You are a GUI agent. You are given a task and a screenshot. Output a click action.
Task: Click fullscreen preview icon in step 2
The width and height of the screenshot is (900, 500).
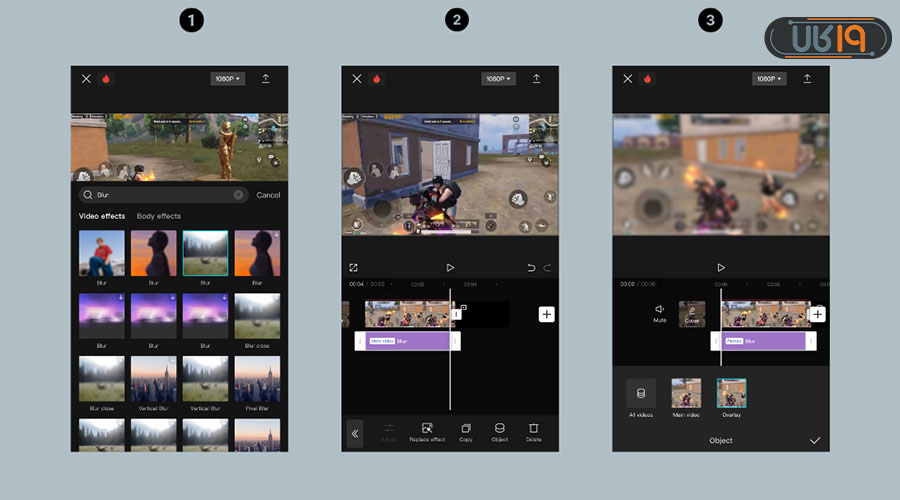click(354, 268)
